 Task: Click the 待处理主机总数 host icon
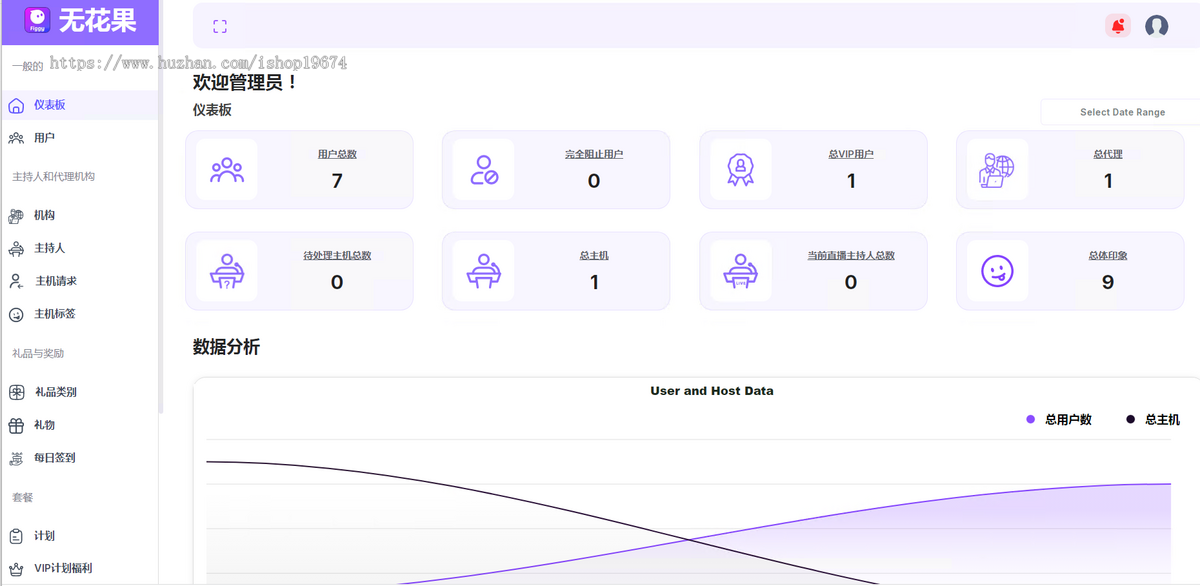227,271
